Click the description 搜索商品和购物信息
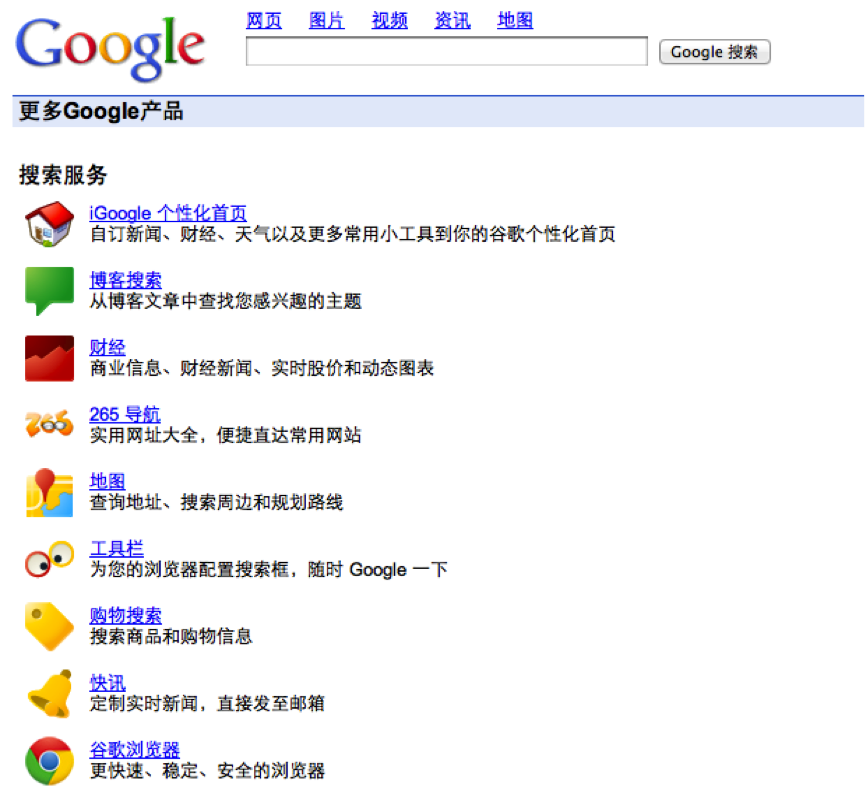The height and width of the screenshot is (797, 865). pyautogui.click(x=171, y=636)
